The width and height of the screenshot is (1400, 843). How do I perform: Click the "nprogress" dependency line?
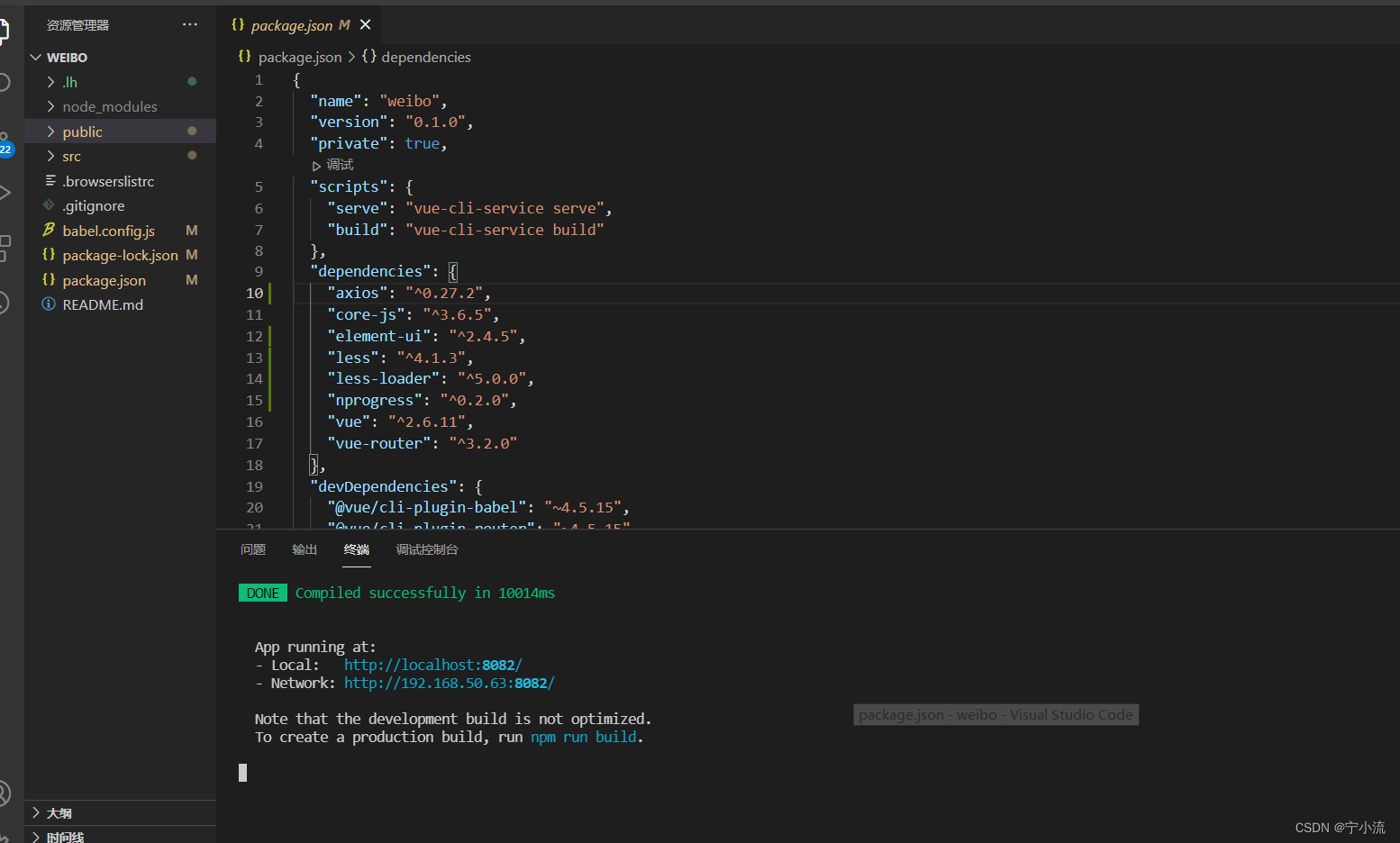422,400
